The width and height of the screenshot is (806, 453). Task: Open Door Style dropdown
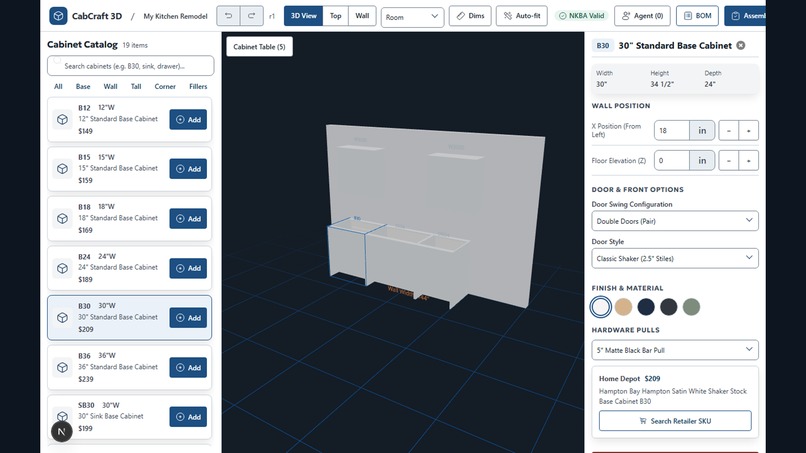coord(675,258)
